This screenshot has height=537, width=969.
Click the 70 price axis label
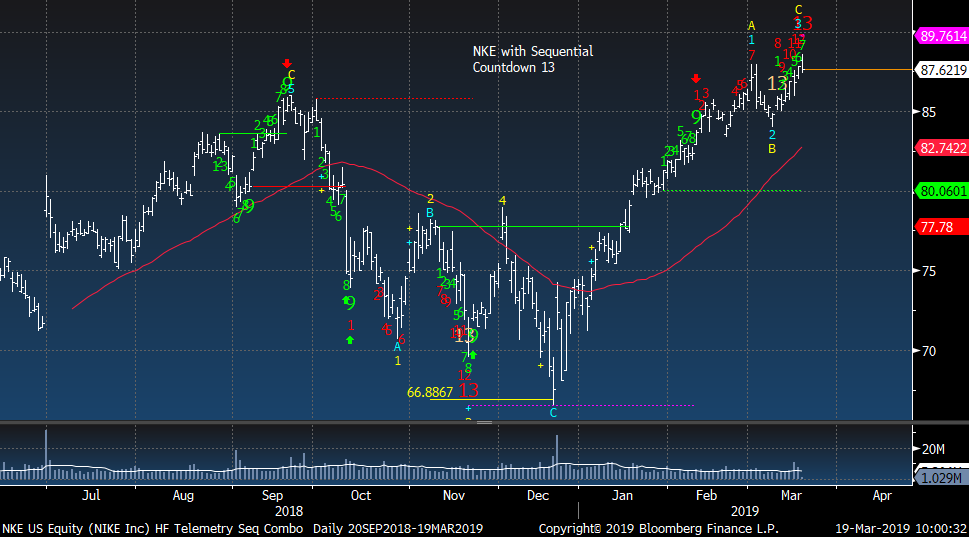(928, 351)
